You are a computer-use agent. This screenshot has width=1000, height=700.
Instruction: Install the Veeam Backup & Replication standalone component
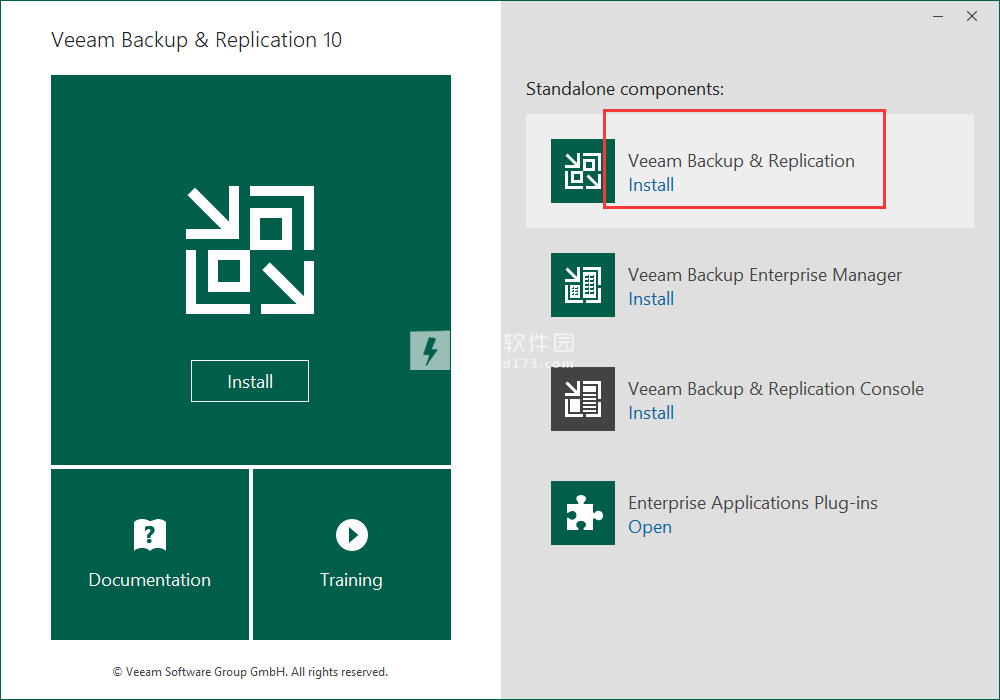[x=651, y=185]
